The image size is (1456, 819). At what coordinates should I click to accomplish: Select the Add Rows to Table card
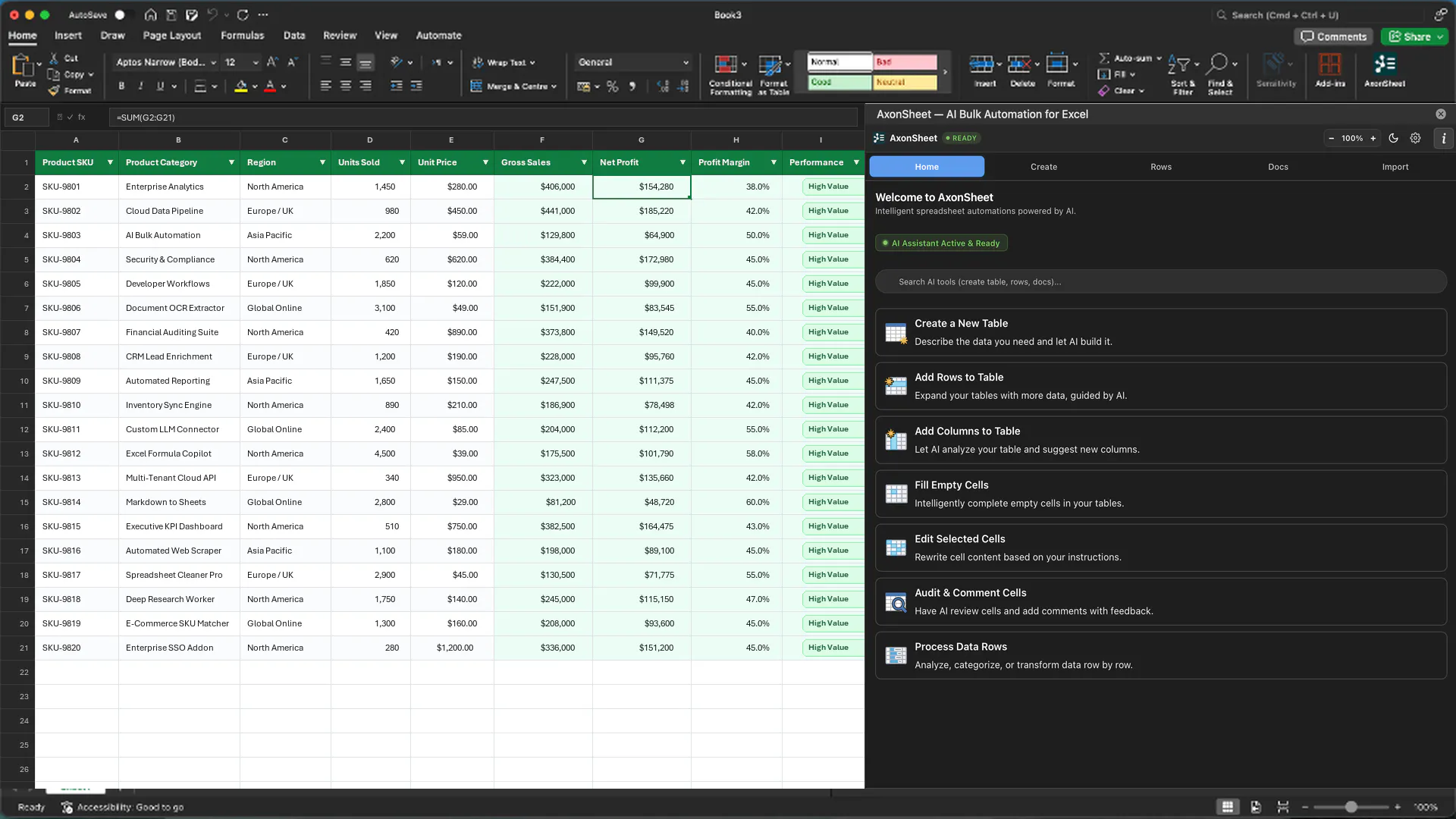click(1161, 387)
